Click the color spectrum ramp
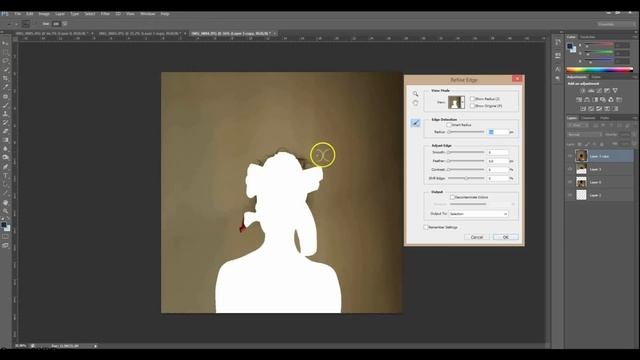This screenshot has width=640, height=360. pyautogui.click(x=600, y=70)
